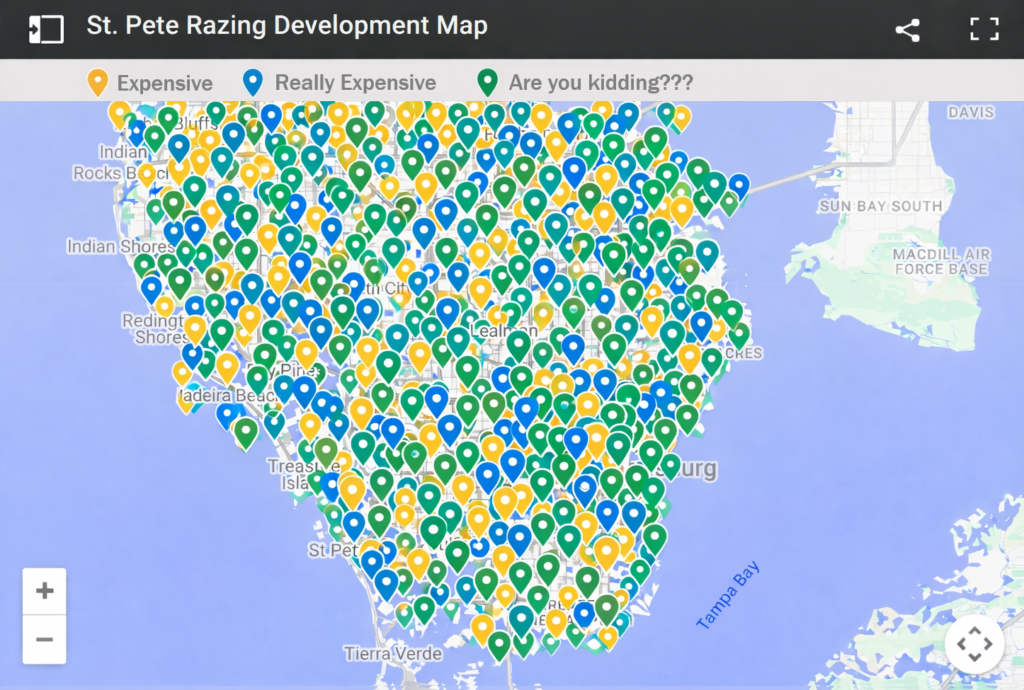Click the share map icon
Image resolution: width=1024 pixels, height=690 pixels.
(x=907, y=29)
